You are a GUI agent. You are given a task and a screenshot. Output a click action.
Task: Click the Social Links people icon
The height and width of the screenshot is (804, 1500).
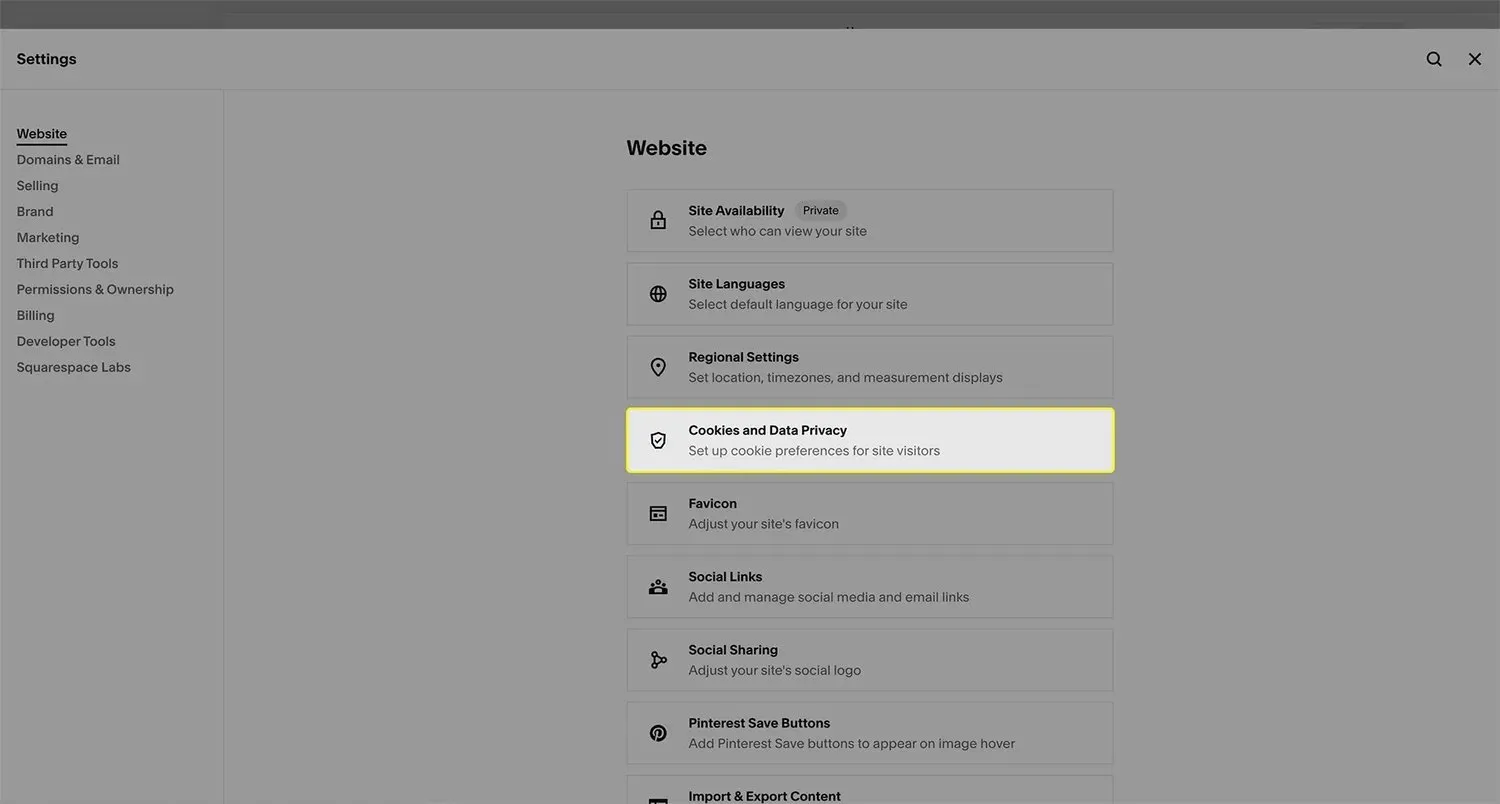click(x=658, y=587)
